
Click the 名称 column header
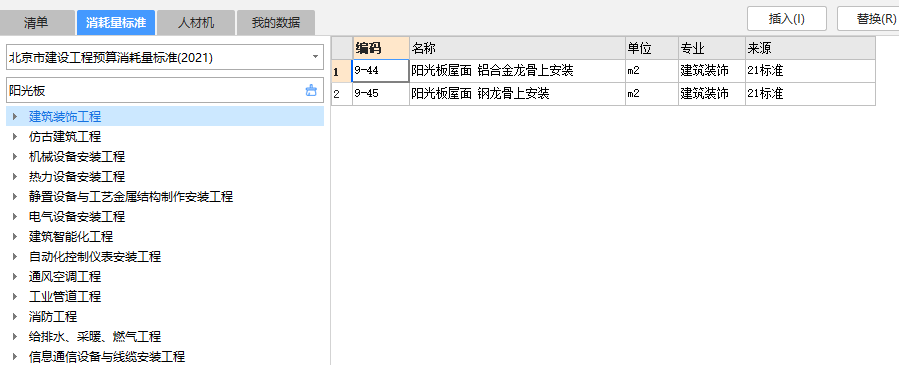coord(517,48)
